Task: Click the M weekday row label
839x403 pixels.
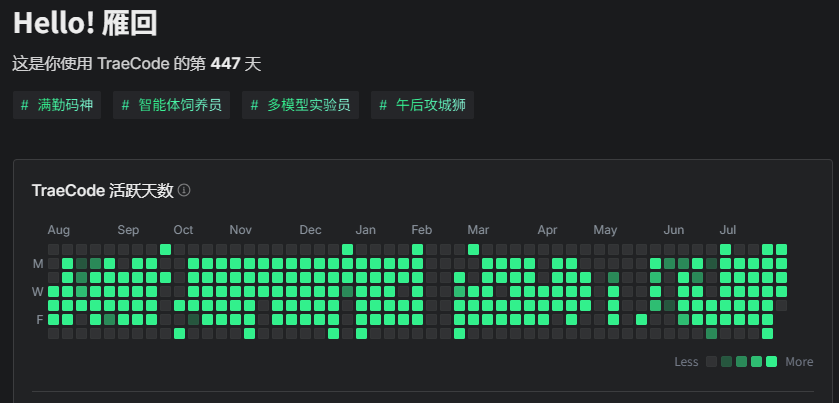Action: (38, 264)
